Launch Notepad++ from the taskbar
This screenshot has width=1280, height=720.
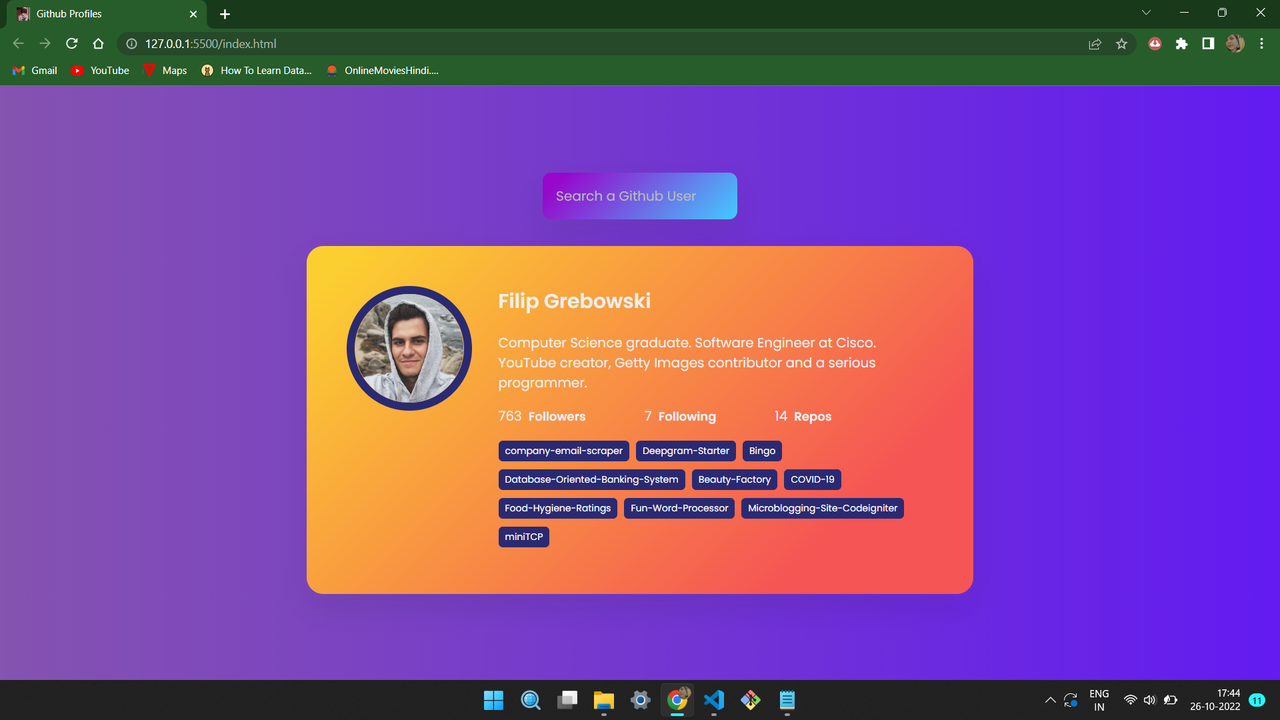click(787, 700)
